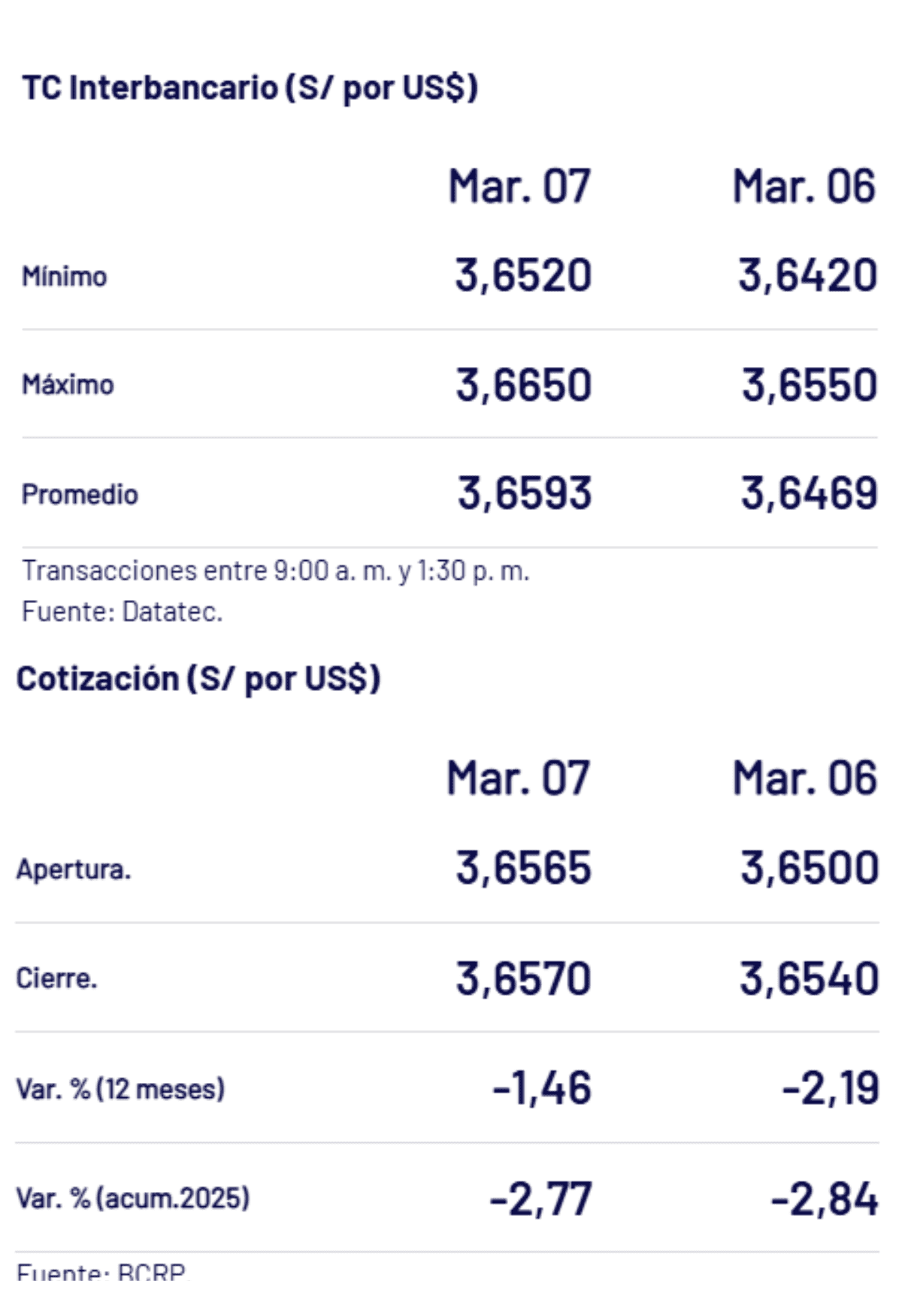Click the Cierre row label
The height and width of the screenshot is (1316, 902).
click(56, 978)
